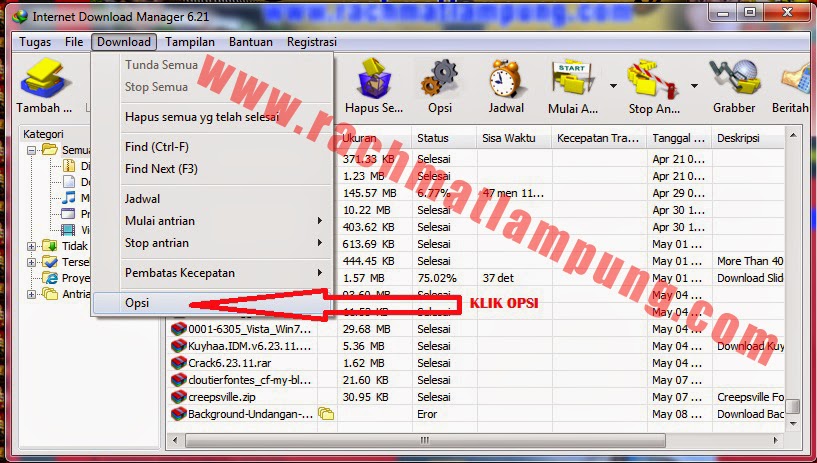Click the Eror status cell

tap(443, 414)
